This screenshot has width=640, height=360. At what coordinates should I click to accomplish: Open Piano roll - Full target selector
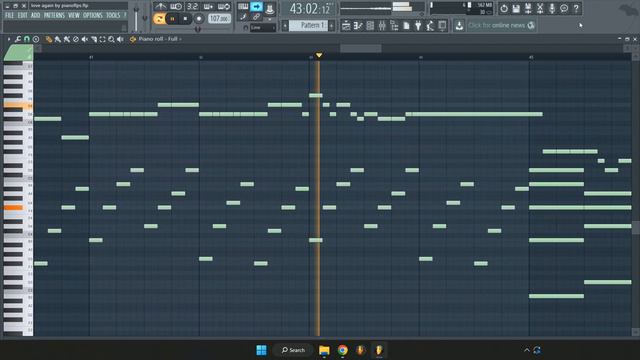158,39
